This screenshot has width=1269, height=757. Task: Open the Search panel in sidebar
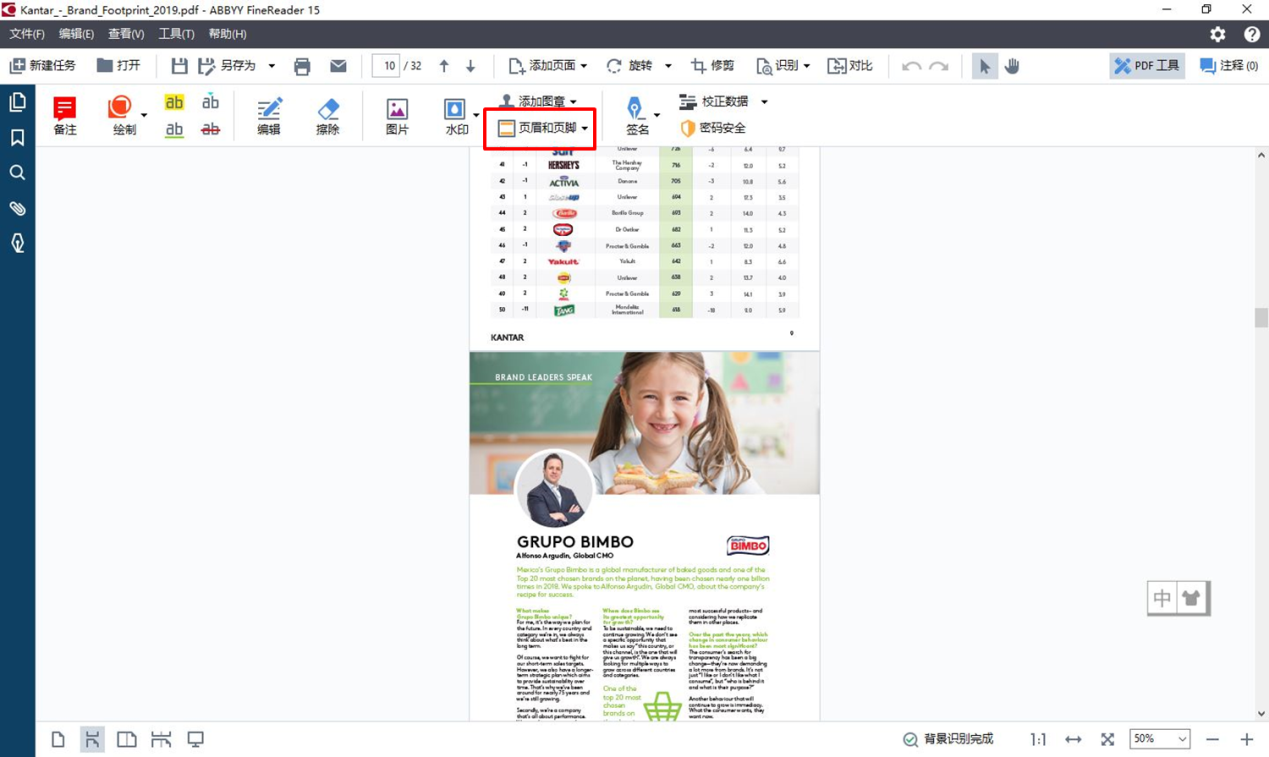(18, 173)
